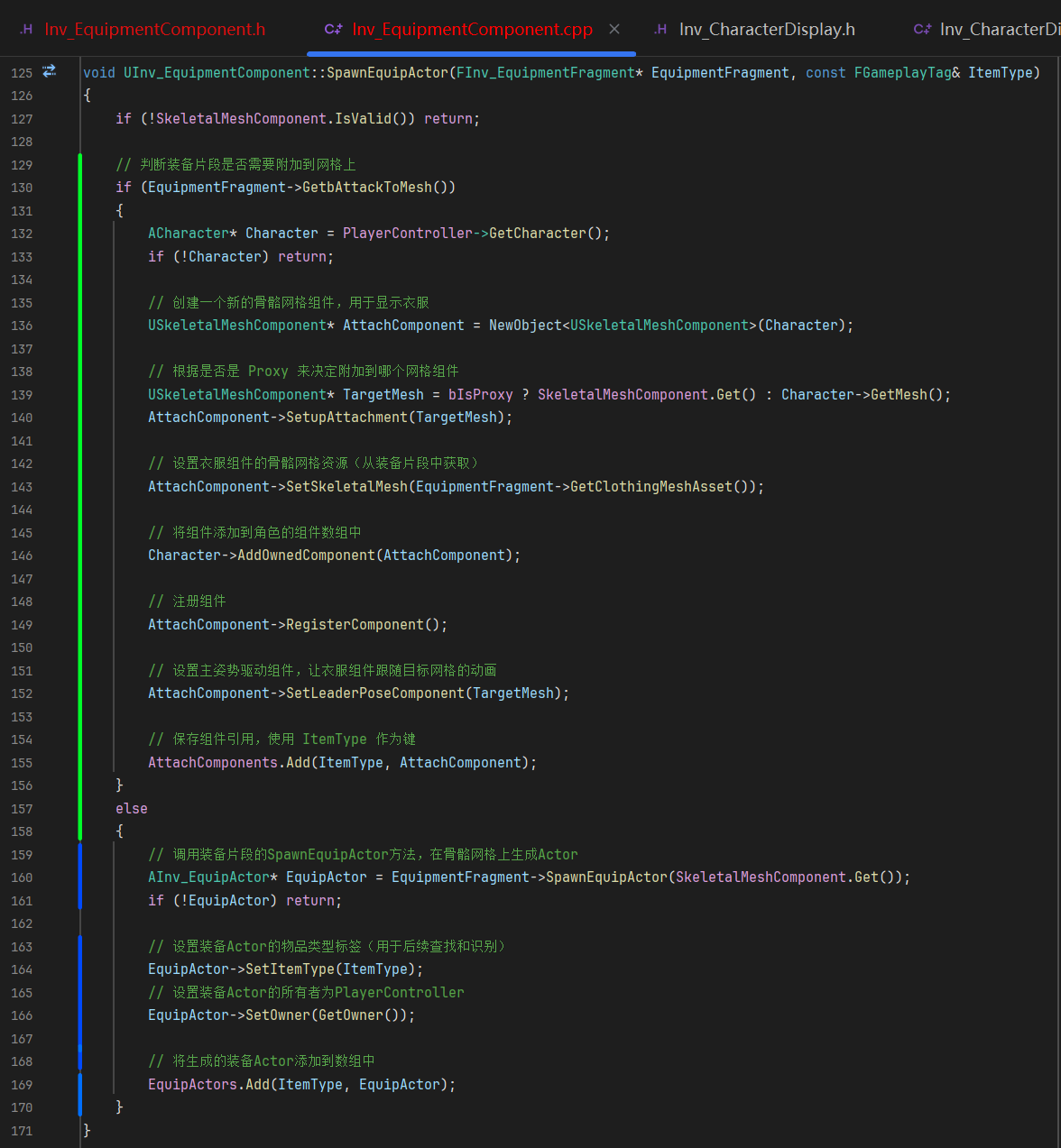Click AttachComponents.Add on line 155
Screen dimensions: 1061x1148
pyautogui.click(x=229, y=763)
